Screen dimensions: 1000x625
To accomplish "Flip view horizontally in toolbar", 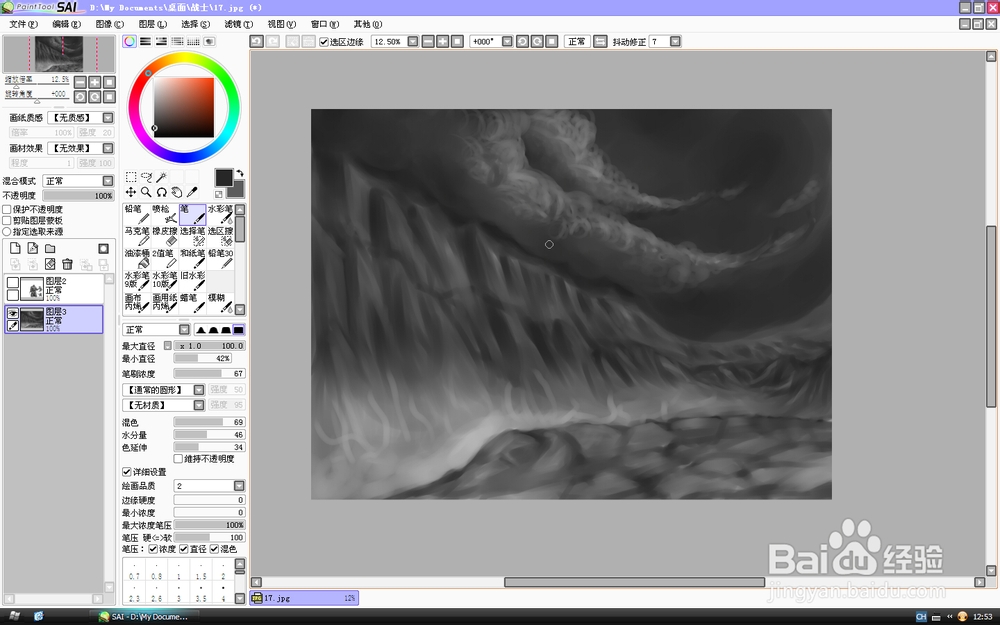I will click(600, 41).
